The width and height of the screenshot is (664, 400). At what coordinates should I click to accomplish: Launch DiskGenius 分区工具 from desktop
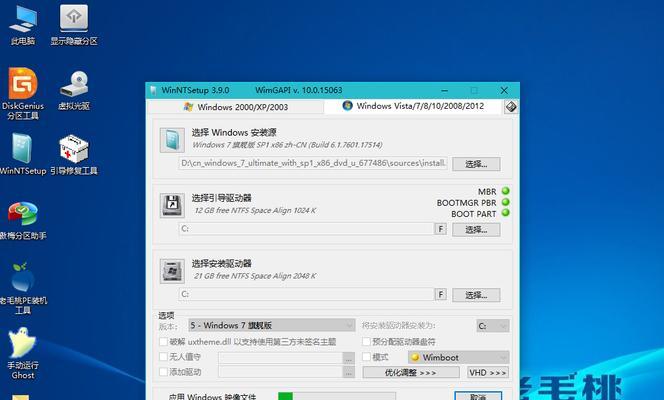(x=23, y=94)
